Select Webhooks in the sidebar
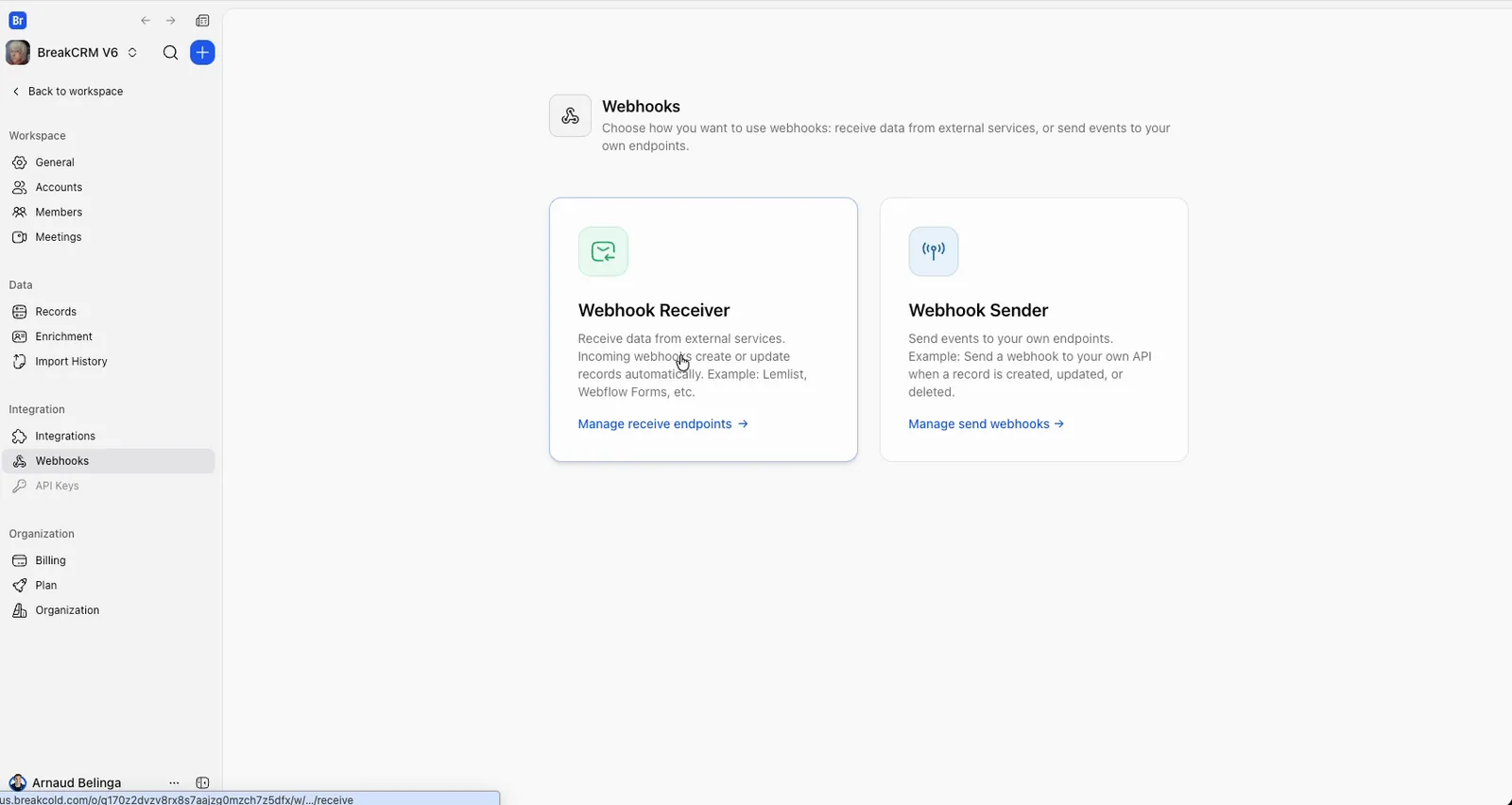The height and width of the screenshot is (805, 1512). (x=109, y=461)
